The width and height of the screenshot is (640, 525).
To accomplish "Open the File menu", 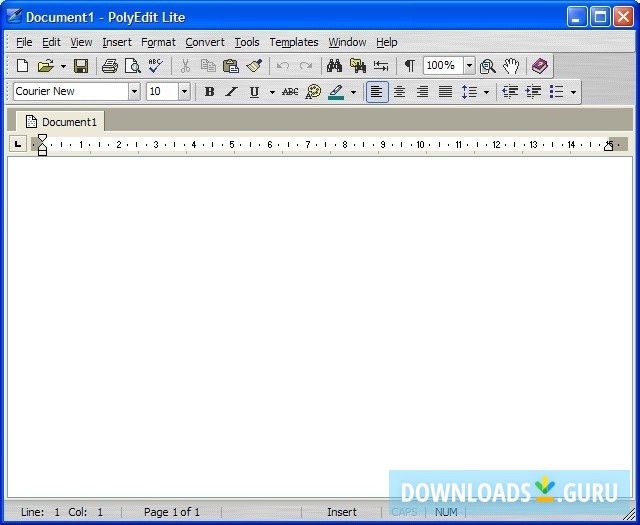I will 24,42.
